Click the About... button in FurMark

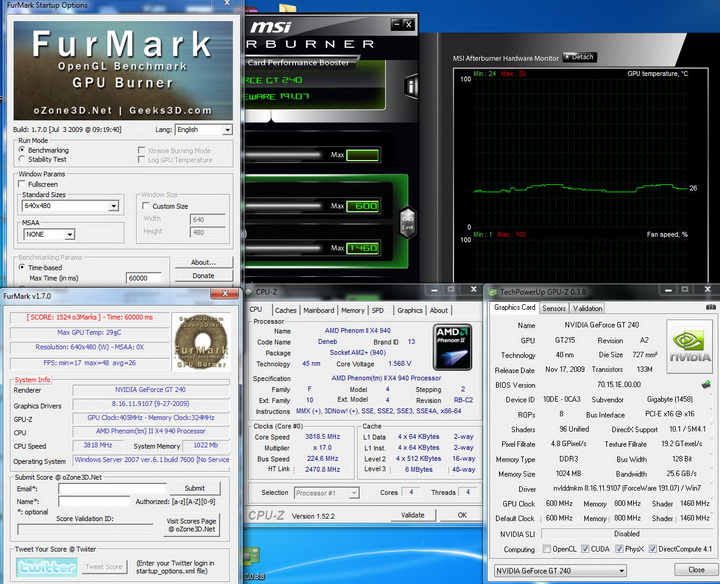(x=203, y=262)
